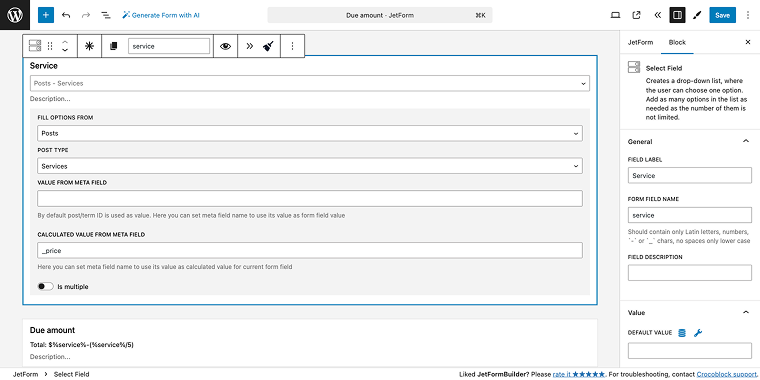Click the calculated formula Total text
This screenshot has width=760, height=380.
pyautogui.click(x=82, y=345)
